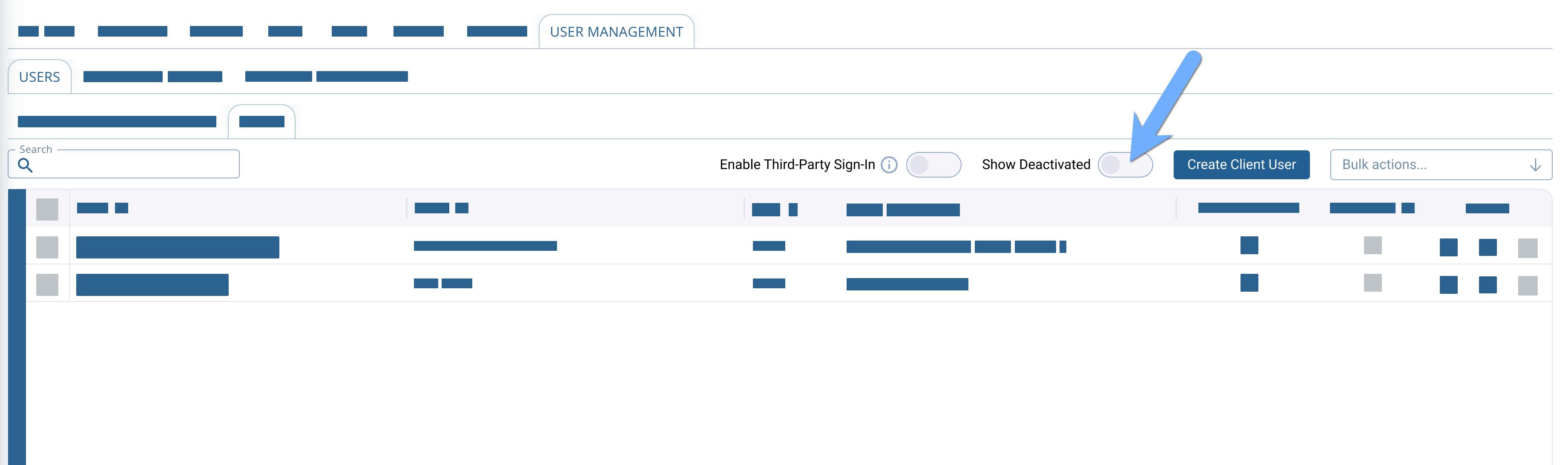Focus the Search input field
The height and width of the screenshot is (465, 1568).
123,164
